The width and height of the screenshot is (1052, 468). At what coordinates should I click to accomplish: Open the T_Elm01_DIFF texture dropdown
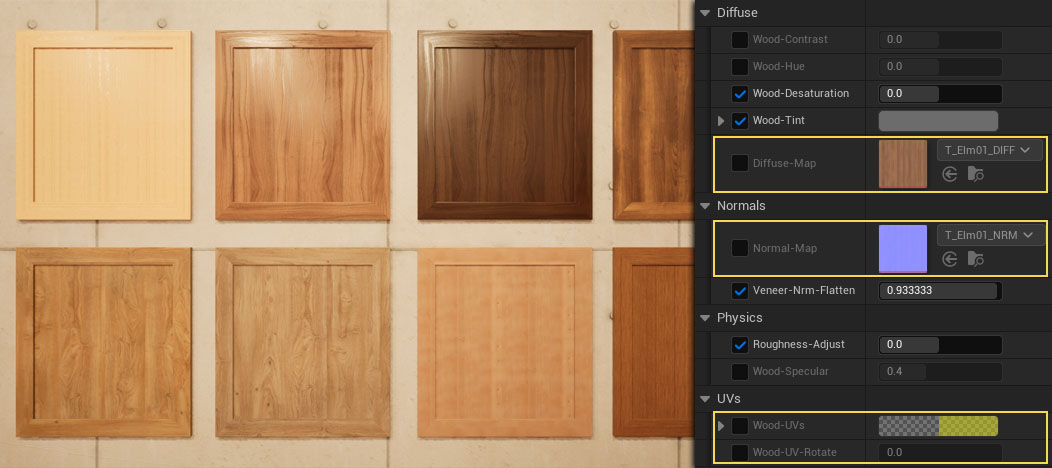989,150
